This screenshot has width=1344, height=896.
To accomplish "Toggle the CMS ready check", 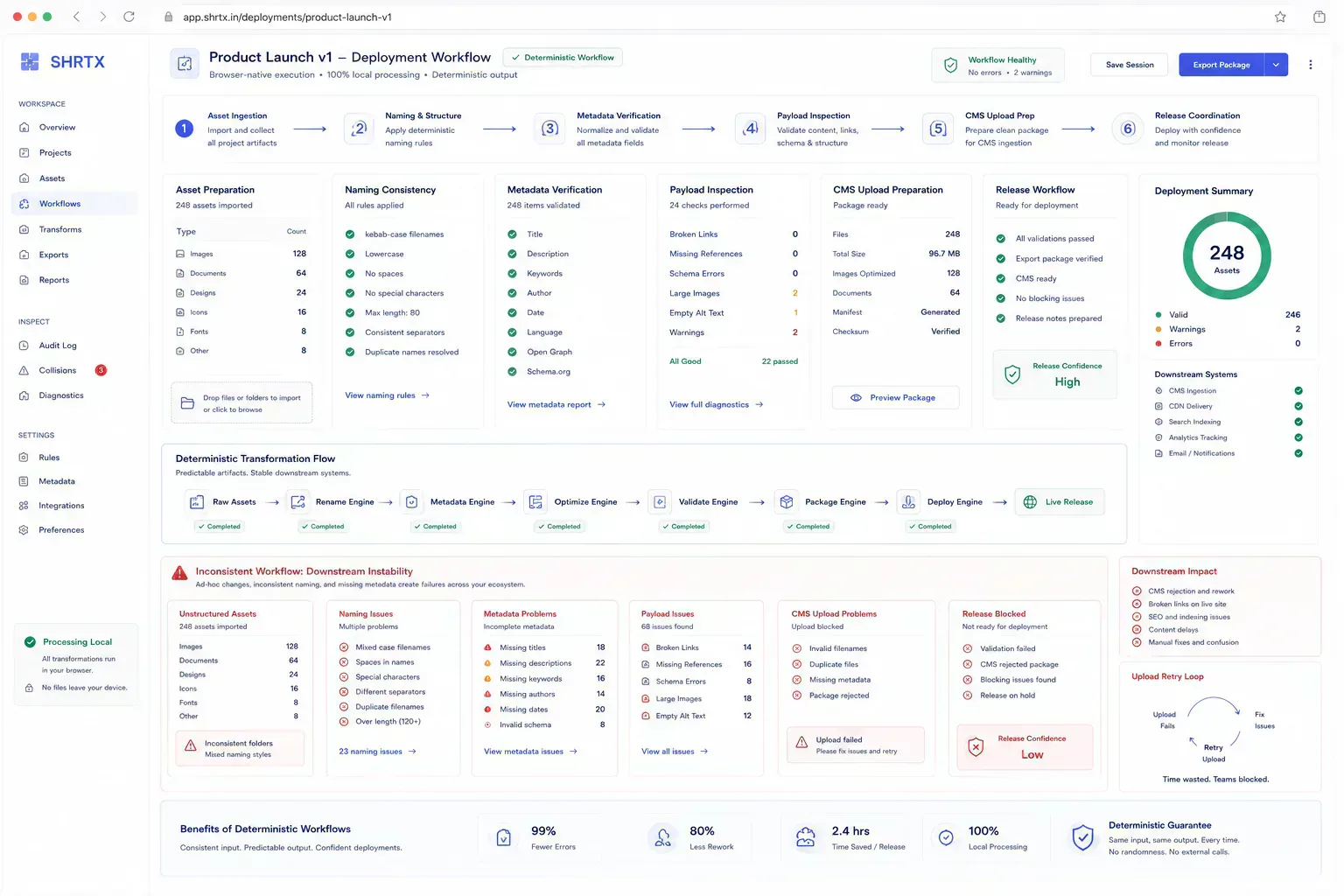I will click(x=1000, y=278).
